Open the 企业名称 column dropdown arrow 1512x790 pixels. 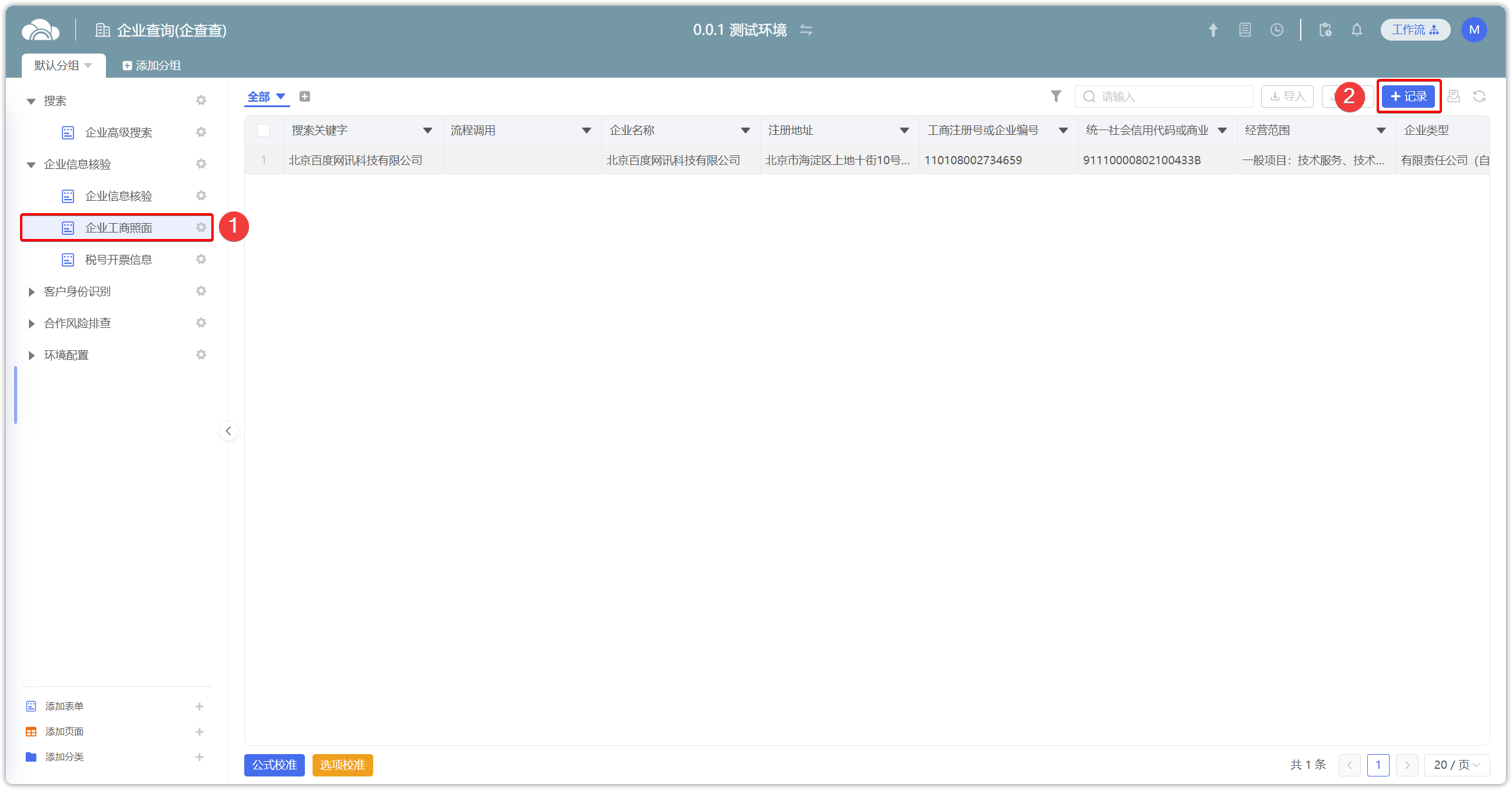pos(745,130)
